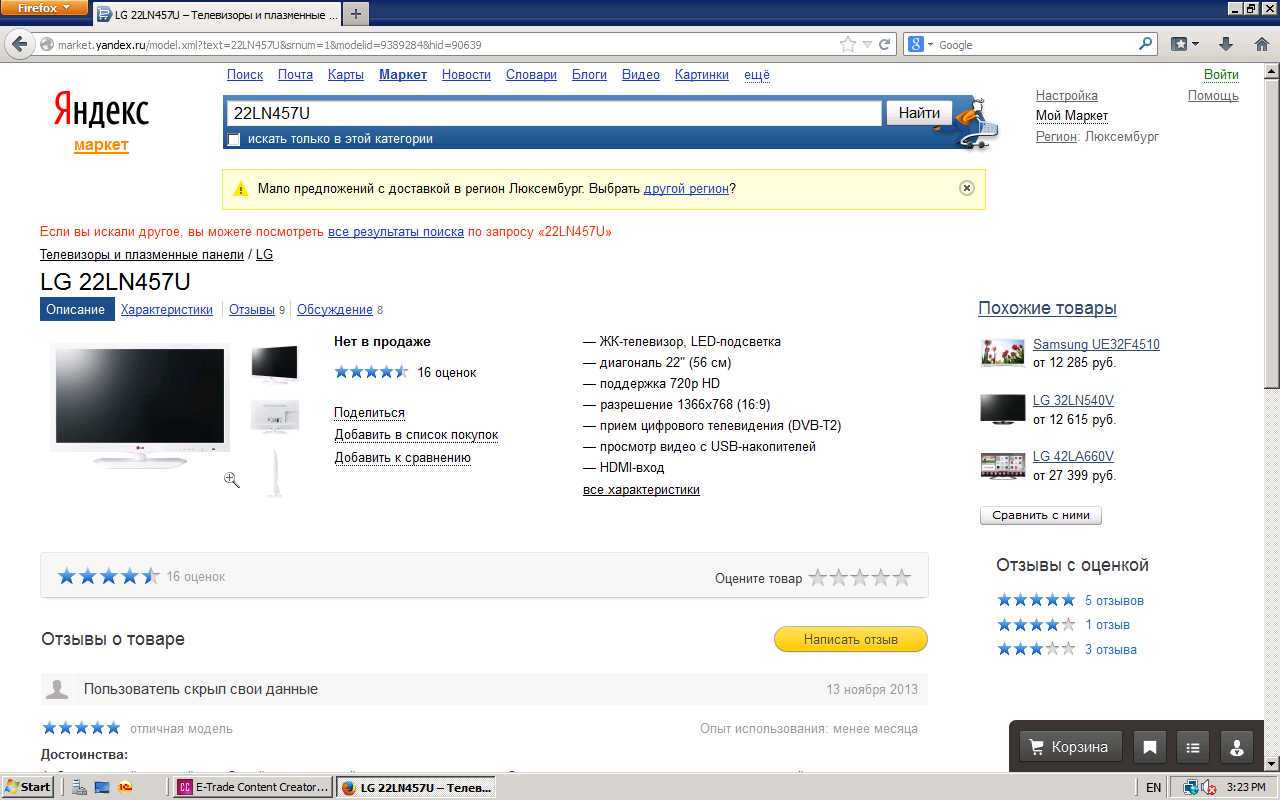
Task: Click the Яндекс logo
Action: (101, 111)
